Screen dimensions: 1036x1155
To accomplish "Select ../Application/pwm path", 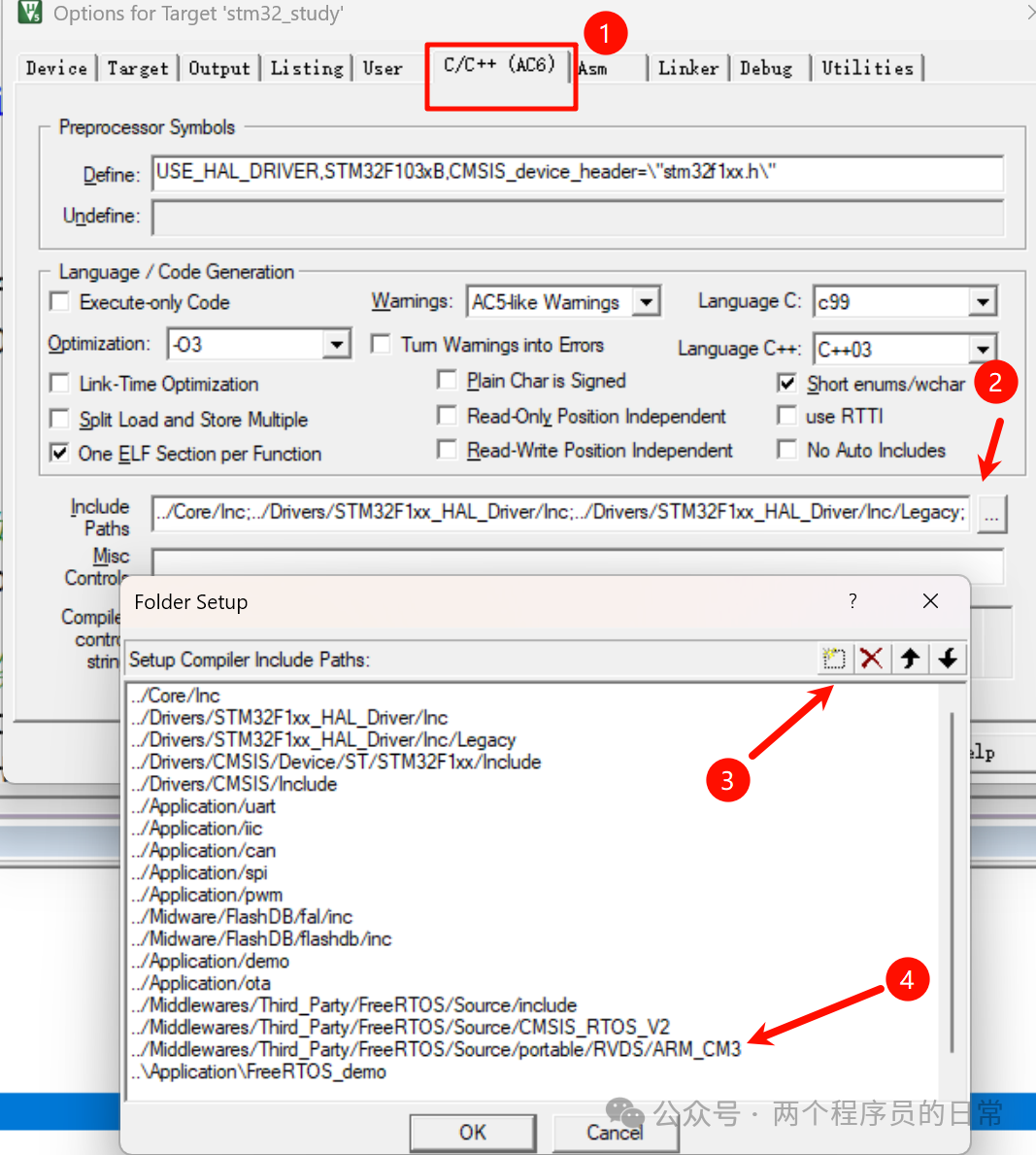I will click(207, 895).
